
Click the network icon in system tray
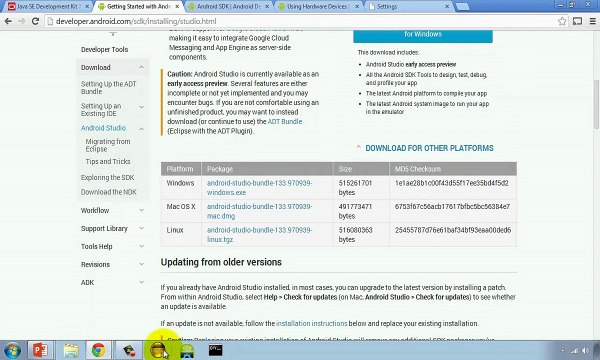(x=574, y=350)
